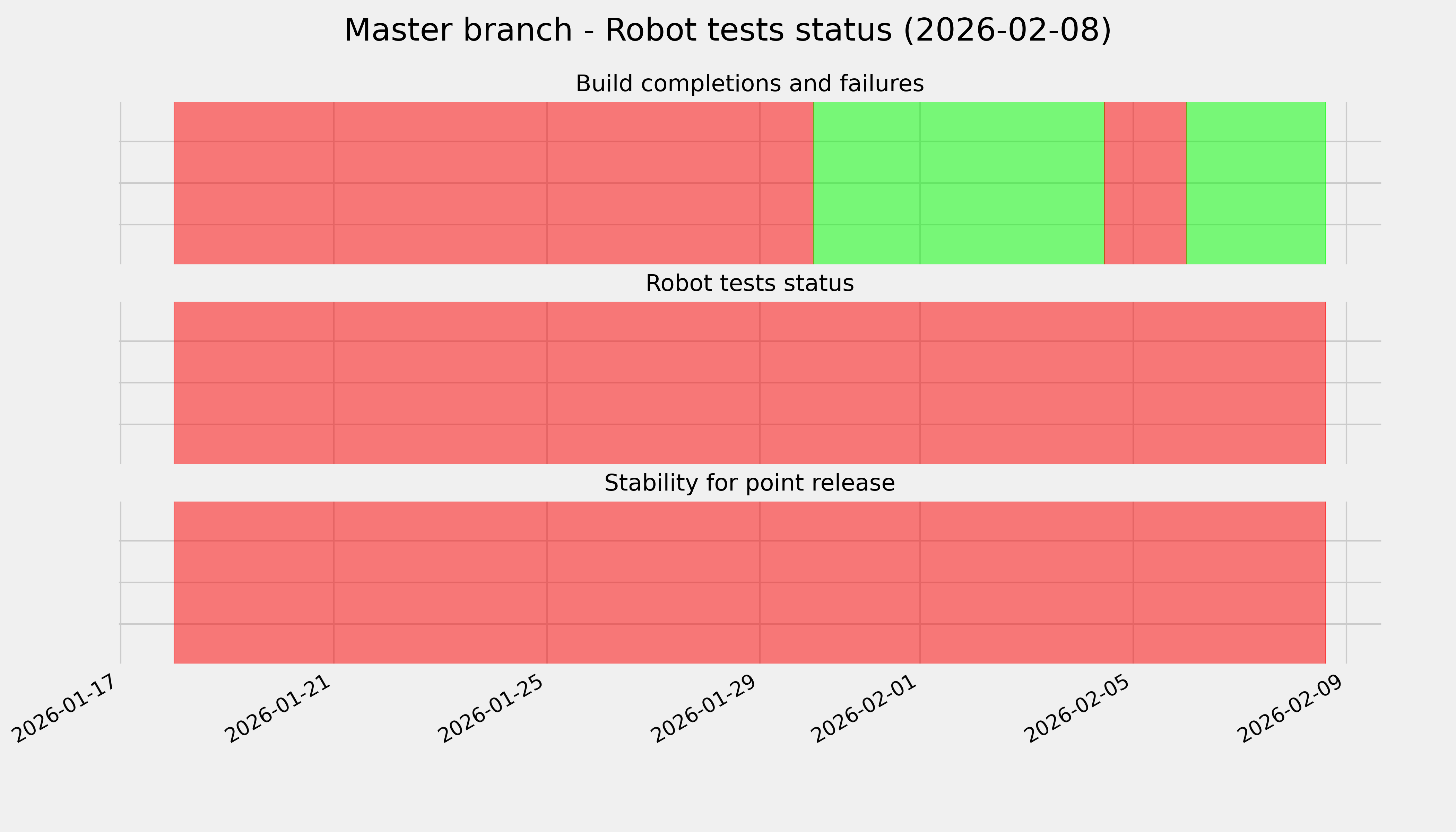Click the main title "Master branch - Robot tests status"
The image size is (1456, 832).
(x=727, y=30)
